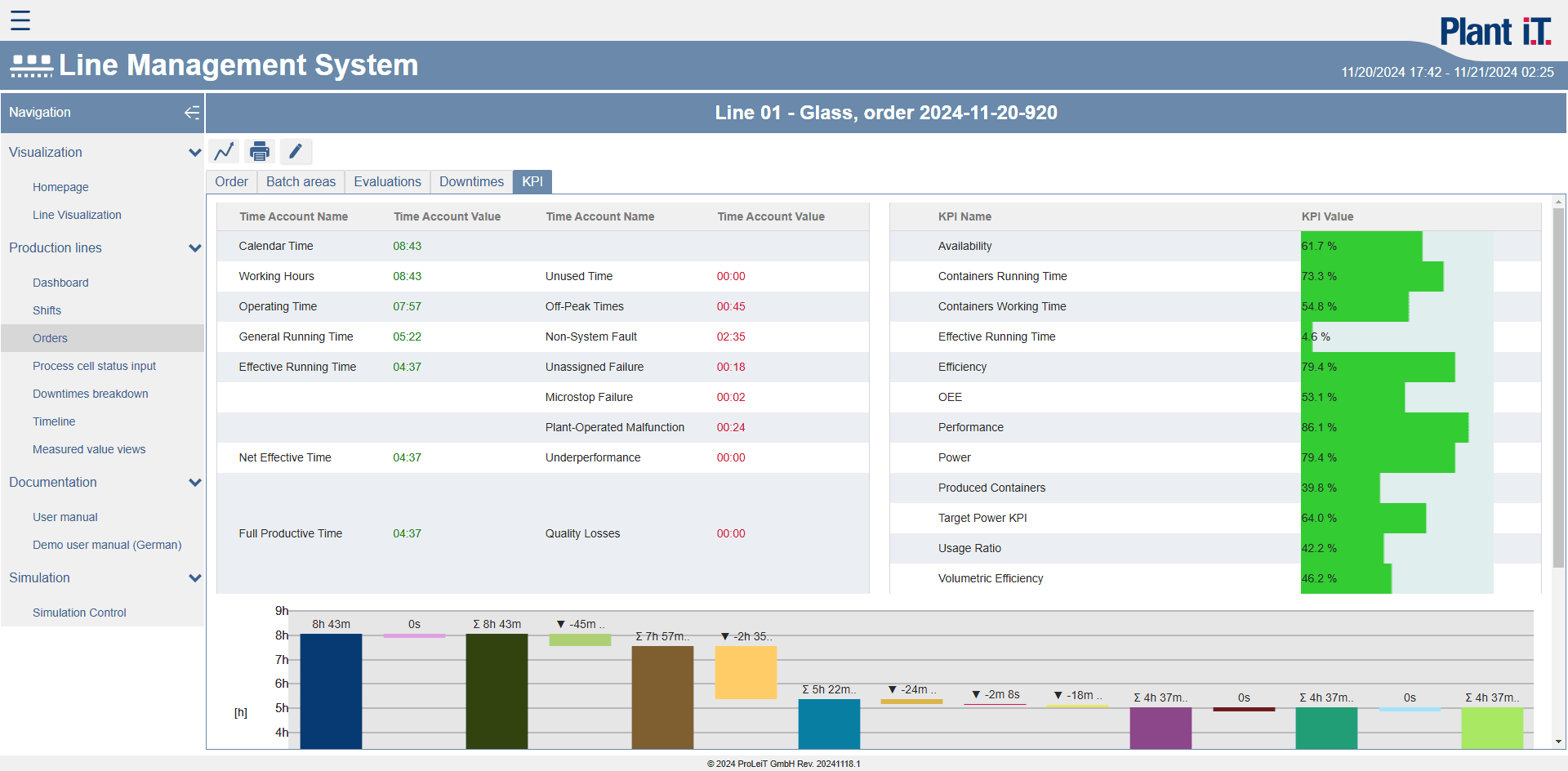Image resolution: width=1568 pixels, height=771 pixels.
Task: Select the pencil edit icon
Action: point(296,152)
